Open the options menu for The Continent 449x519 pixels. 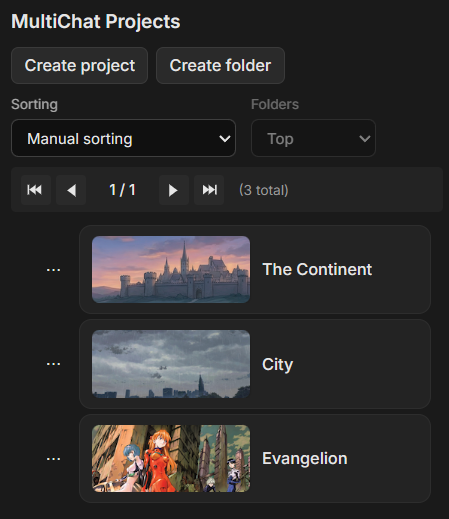(x=53, y=270)
